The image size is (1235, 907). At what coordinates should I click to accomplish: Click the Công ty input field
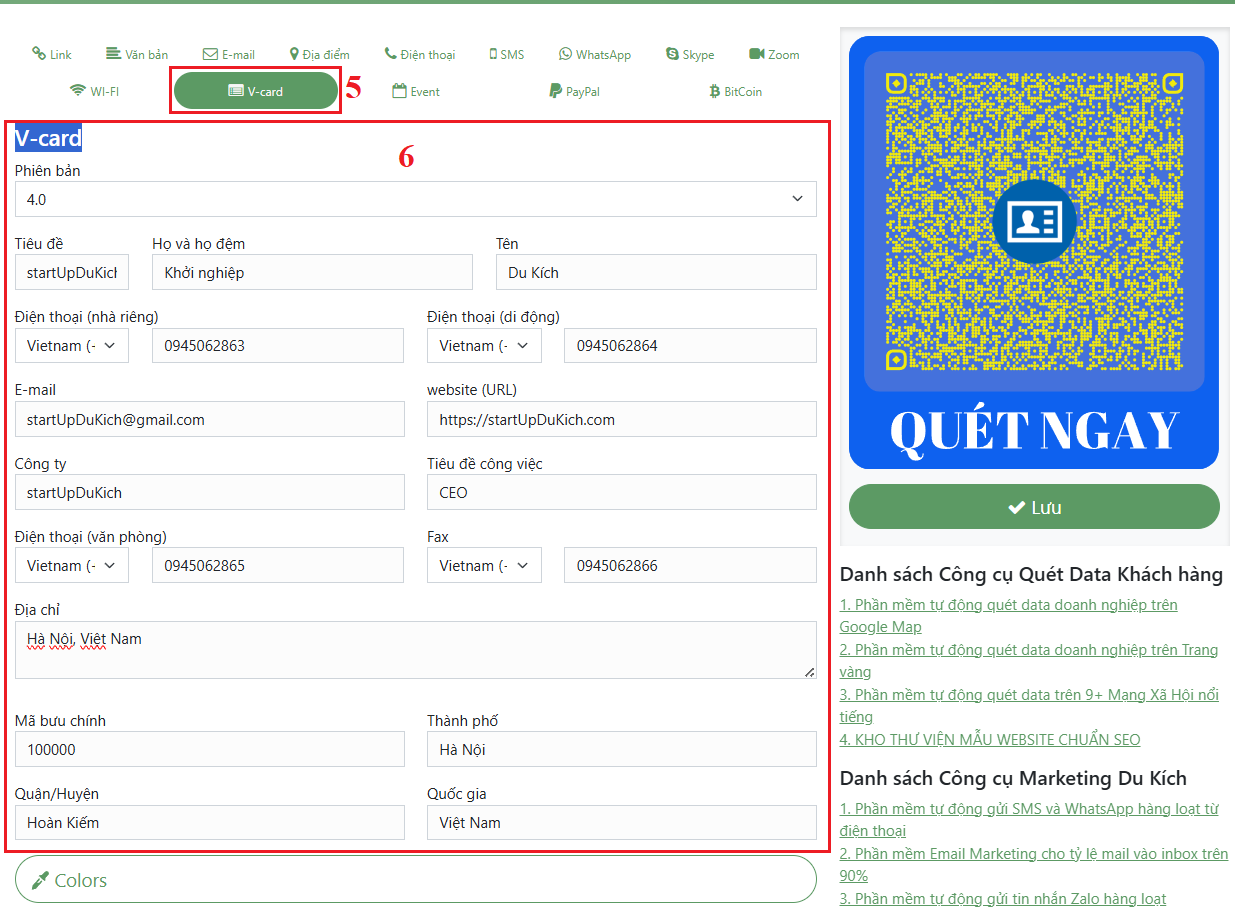[210, 492]
